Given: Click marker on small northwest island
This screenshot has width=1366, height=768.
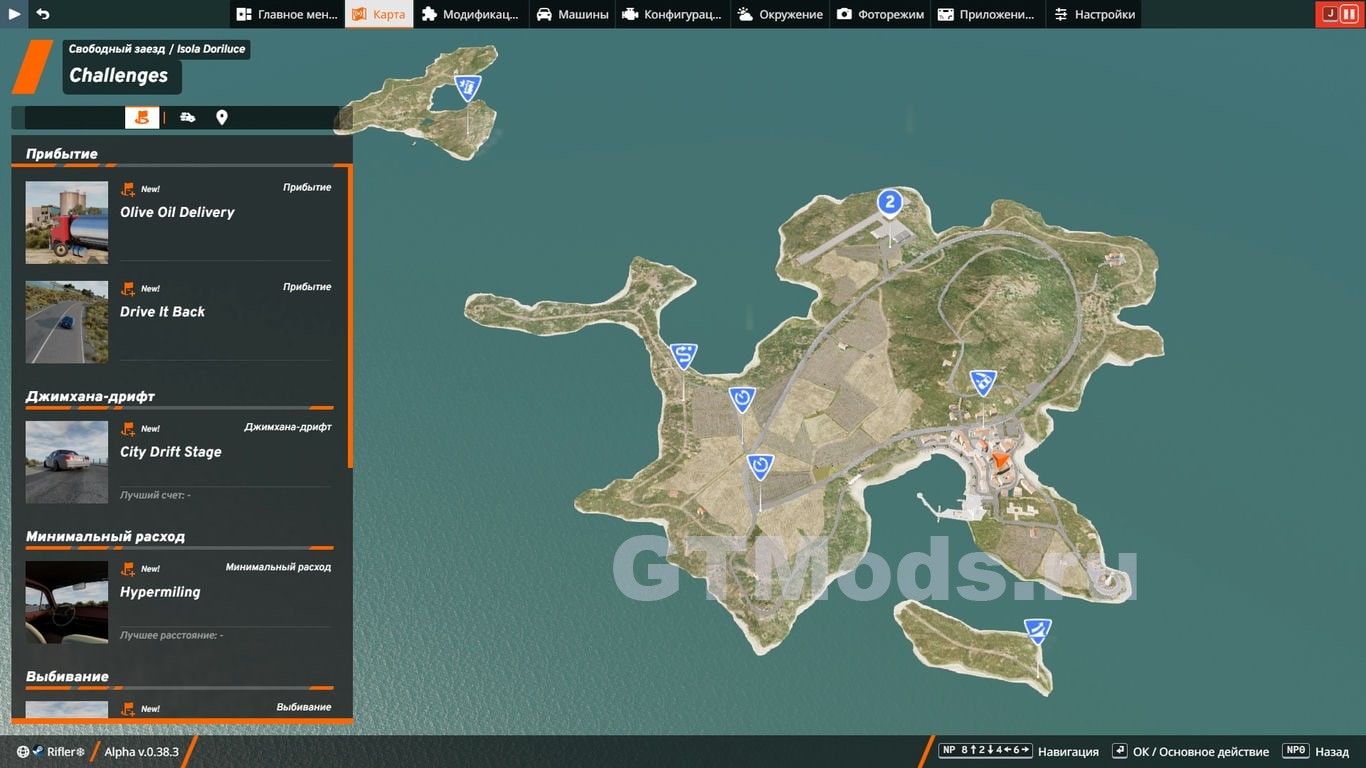Looking at the screenshot, I should [466, 87].
